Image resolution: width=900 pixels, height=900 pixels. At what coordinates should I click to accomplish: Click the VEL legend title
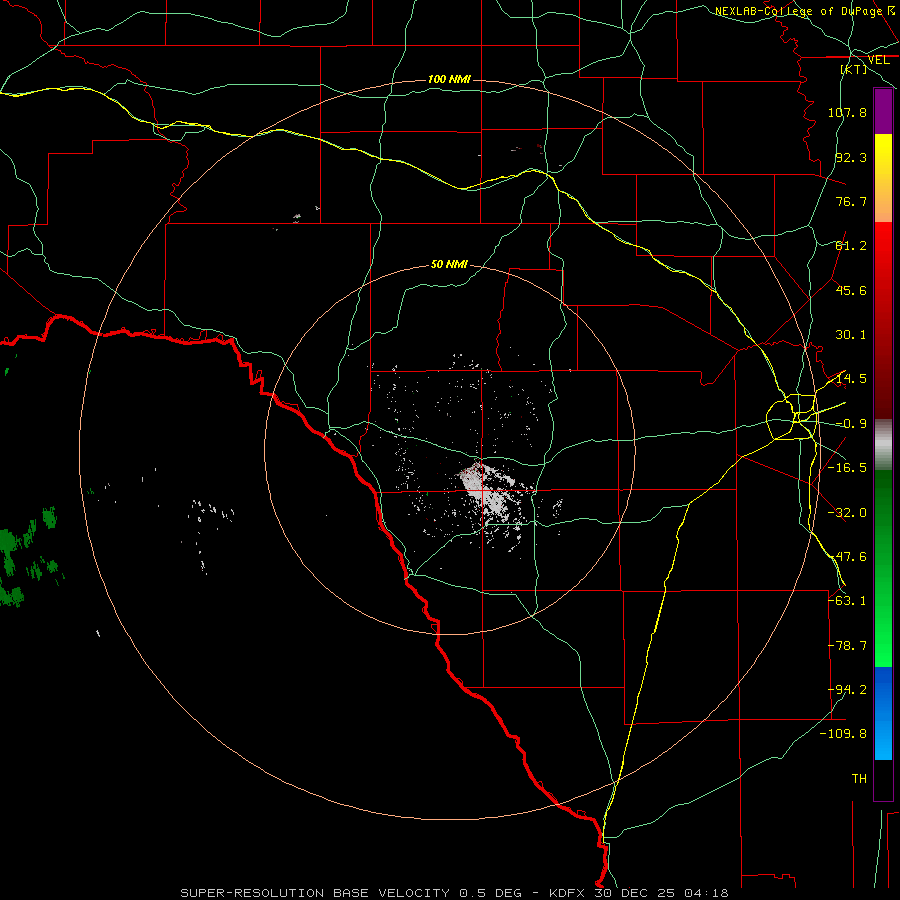pyautogui.click(x=879, y=60)
